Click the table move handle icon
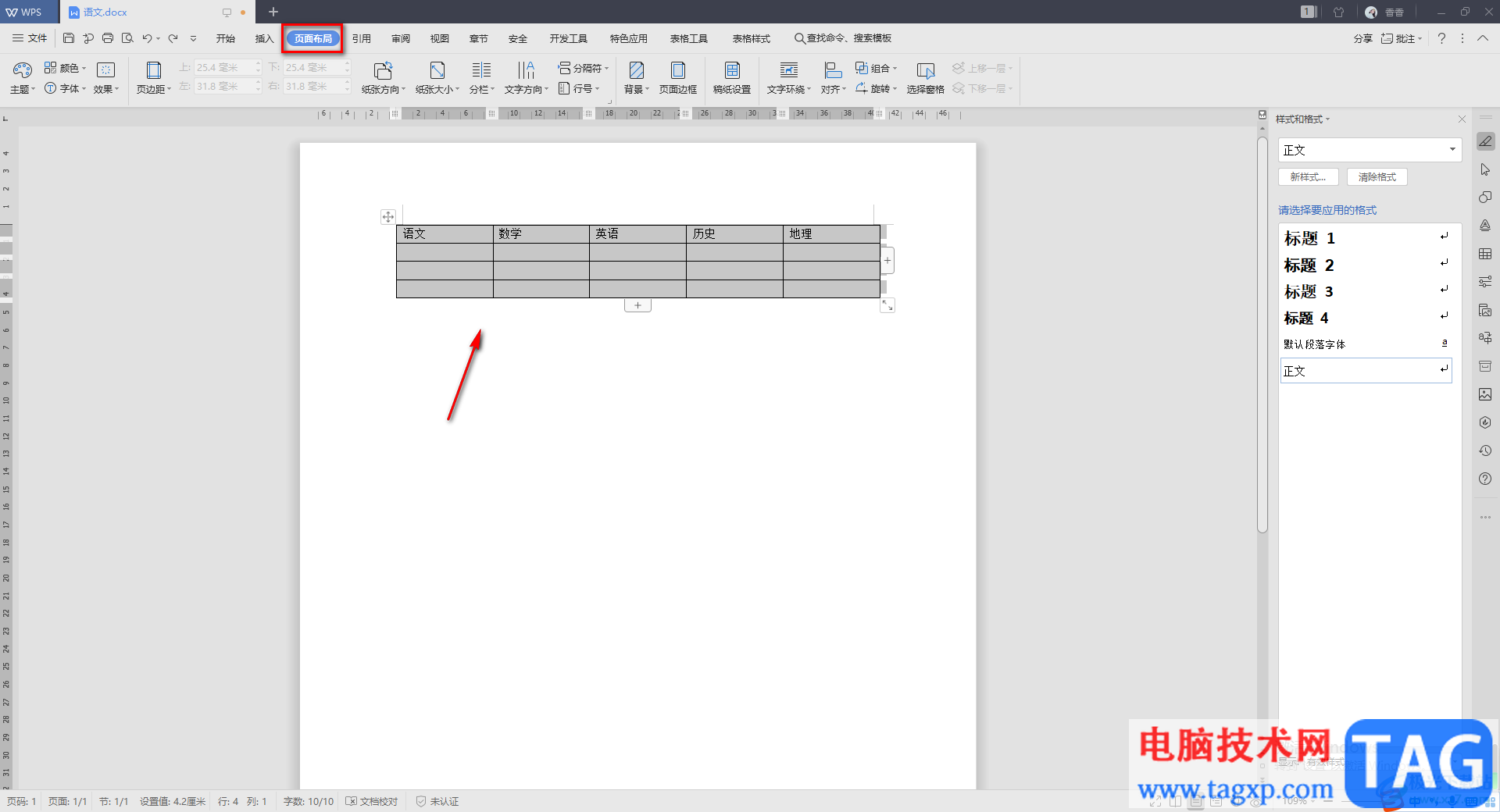This screenshot has height=812, width=1500. coord(388,216)
